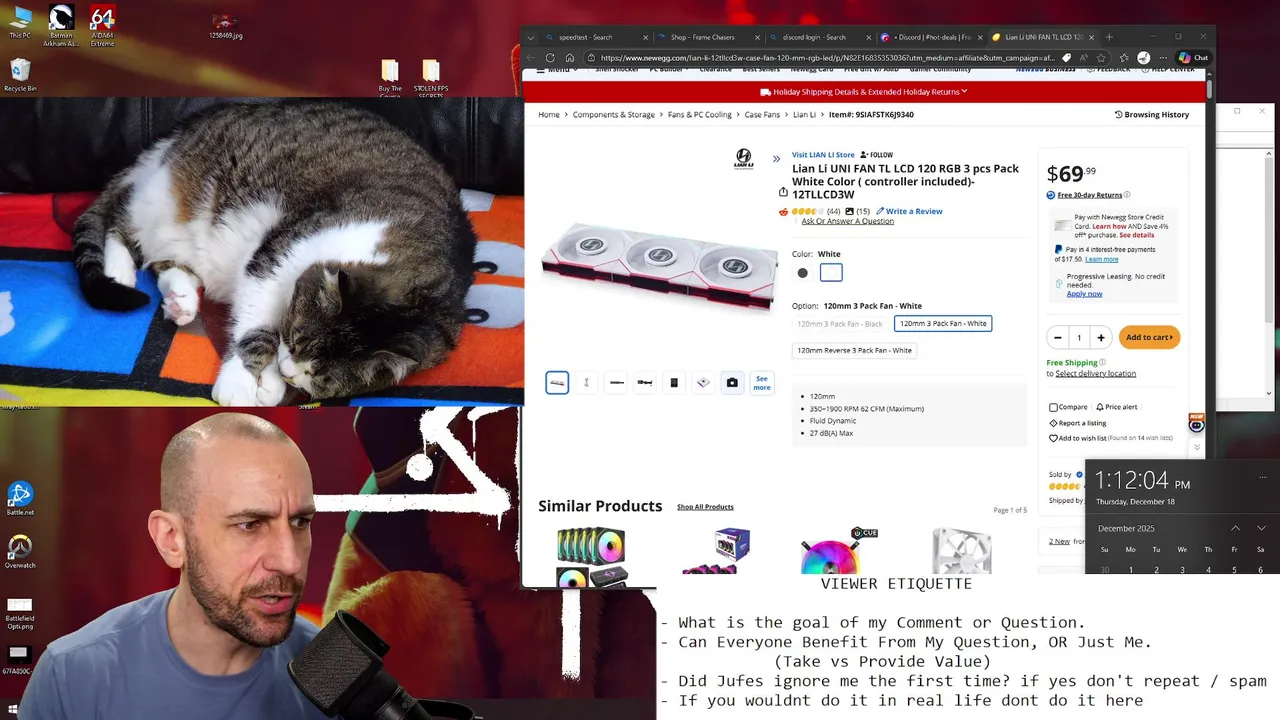Add the fan pack to cart

coord(1149,337)
